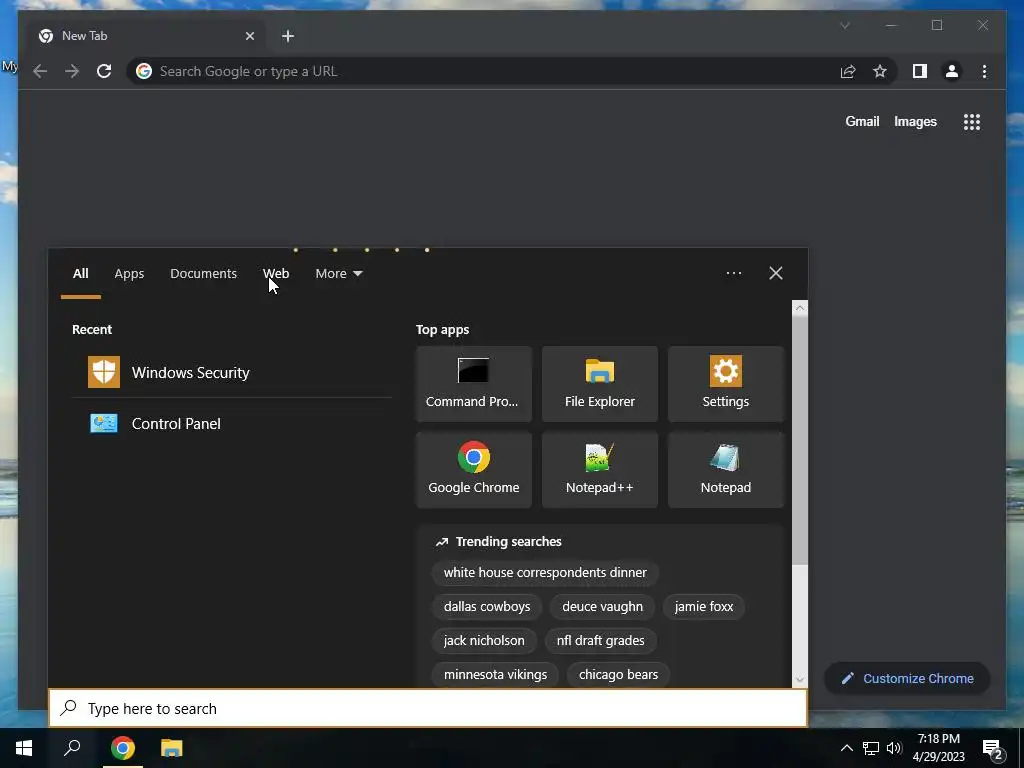Launch Google Chrome from Top apps
The image size is (1024, 768).
(473, 470)
